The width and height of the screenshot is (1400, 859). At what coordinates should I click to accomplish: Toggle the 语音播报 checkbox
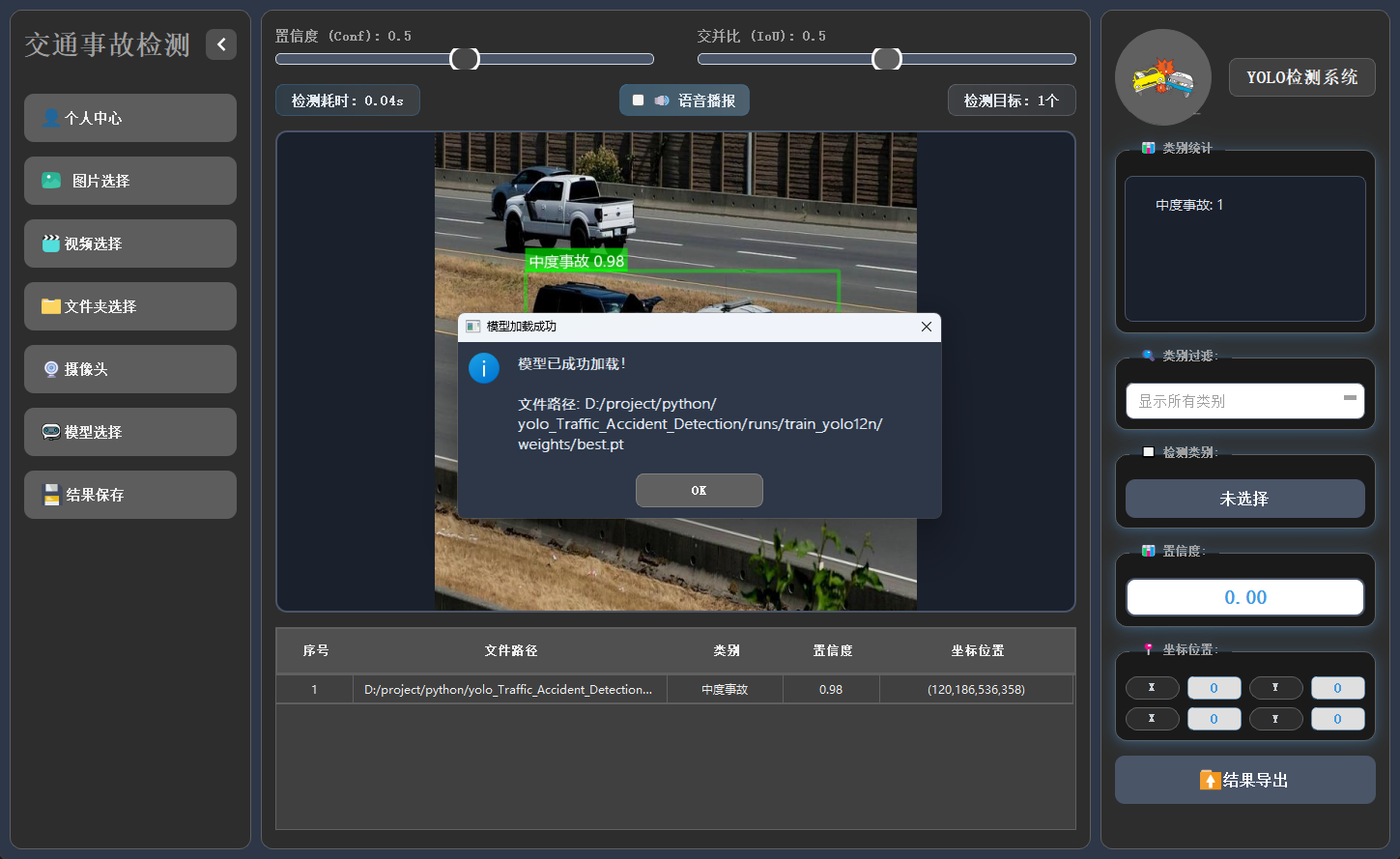pos(639,100)
